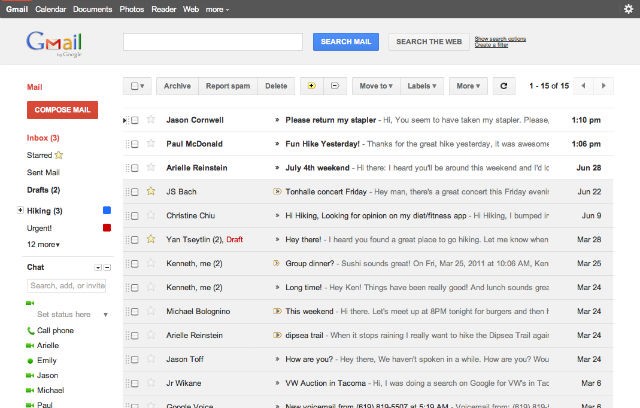This screenshot has width=640, height=408.
Task: Click Emily's green status dot
Action: click(x=30, y=361)
